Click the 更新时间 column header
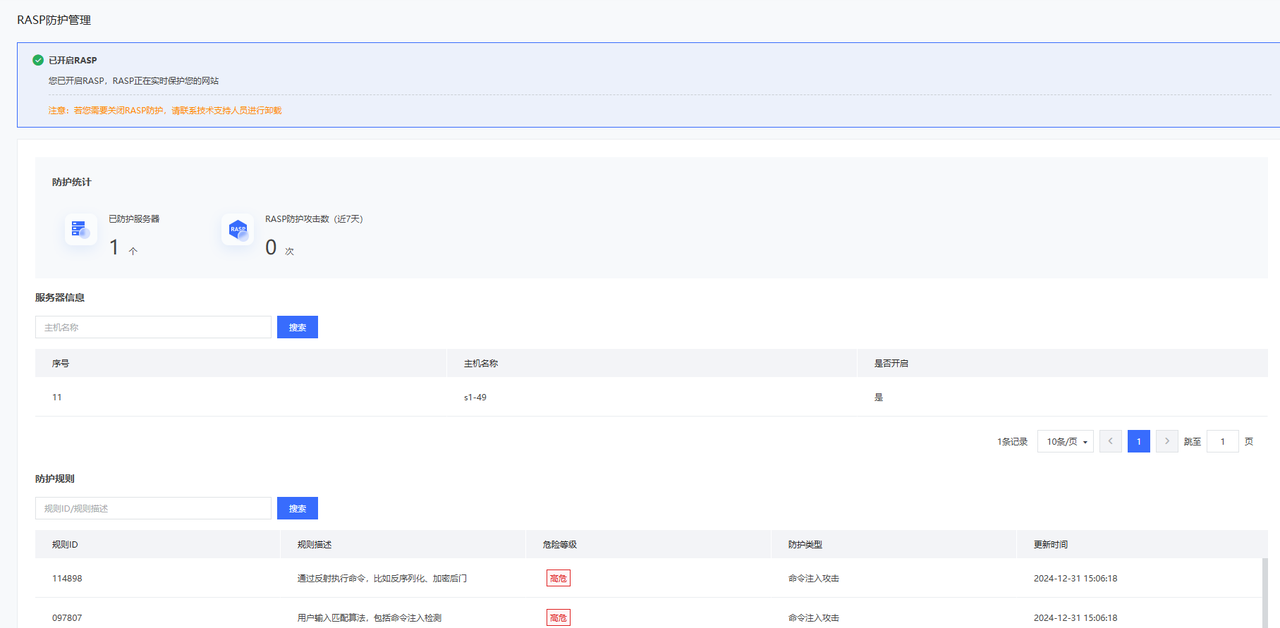The height and width of the screenshot is (628, 1280). (x=1050, y=544)
